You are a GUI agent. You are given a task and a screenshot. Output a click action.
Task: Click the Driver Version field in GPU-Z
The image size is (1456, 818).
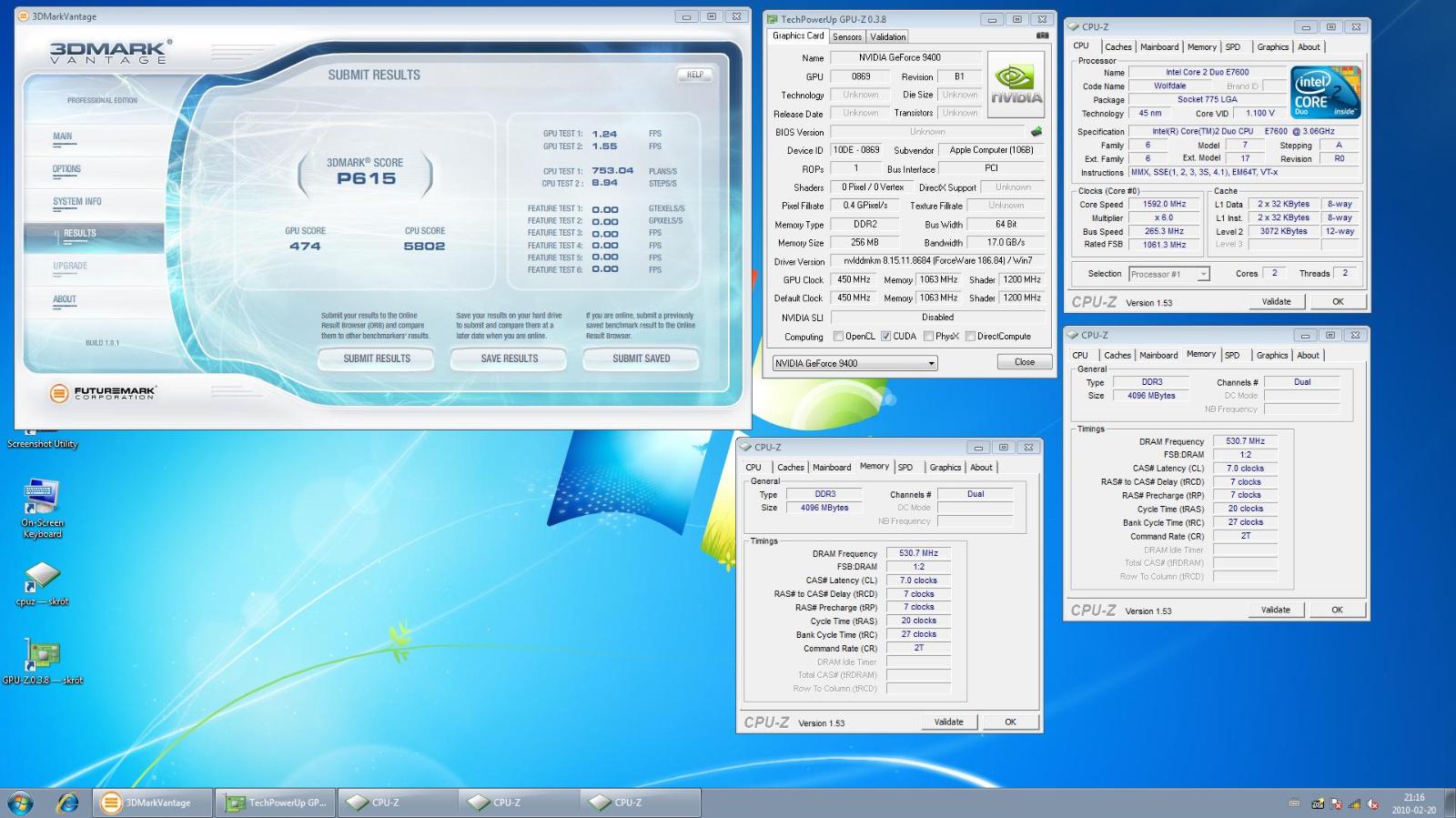pos(937,261)
